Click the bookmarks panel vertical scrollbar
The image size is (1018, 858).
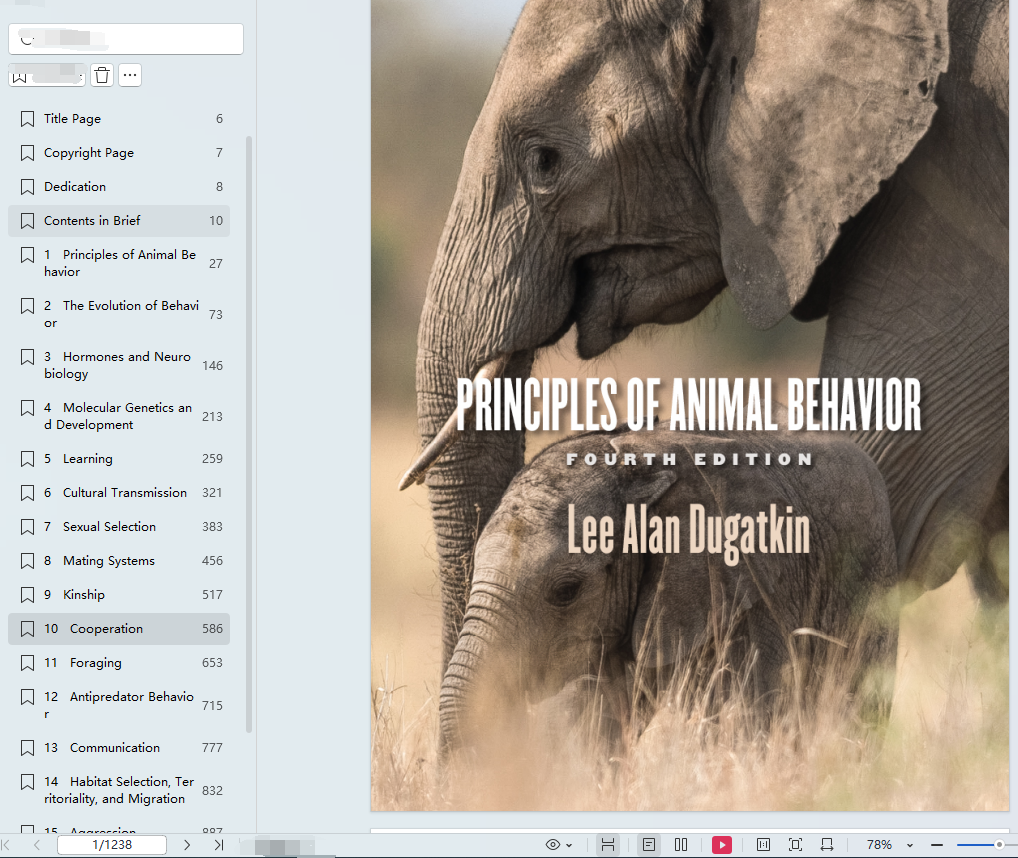(x=249, y=434)
